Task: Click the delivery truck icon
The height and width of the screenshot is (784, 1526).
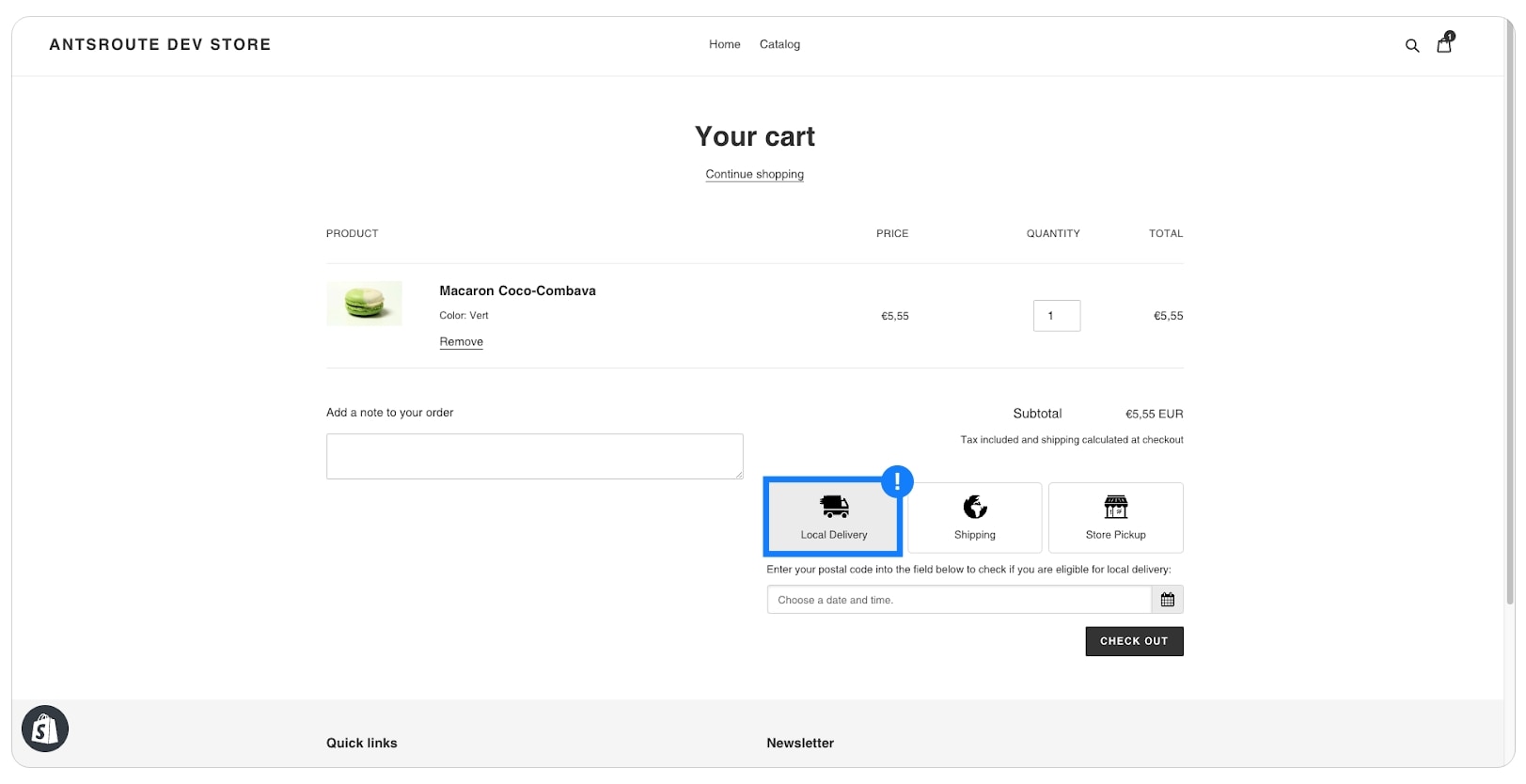Action: tap(834, 507)
